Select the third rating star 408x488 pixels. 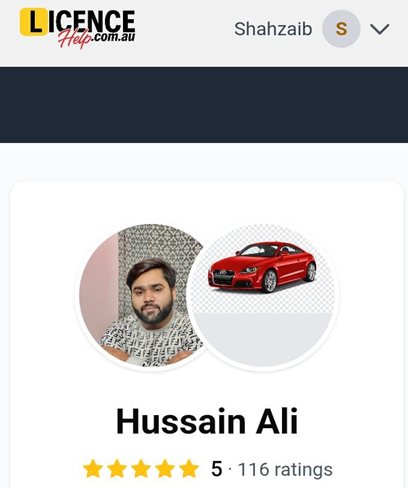[x=141, y=469]
